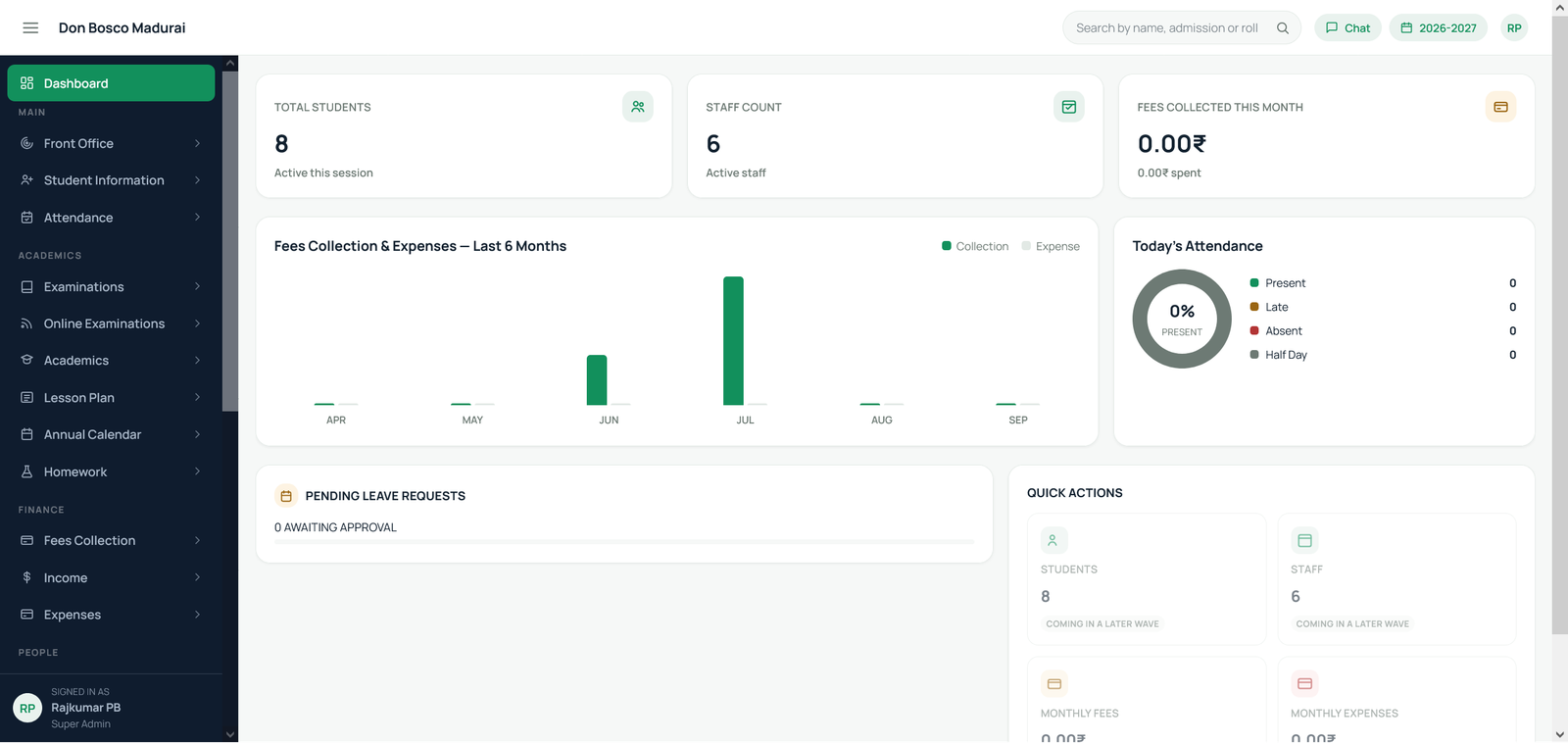Image resolution: width=1568 pixels, height=743 pixels.
Task: Click the Present green legend dot
Action: (x=1254, y=283)
